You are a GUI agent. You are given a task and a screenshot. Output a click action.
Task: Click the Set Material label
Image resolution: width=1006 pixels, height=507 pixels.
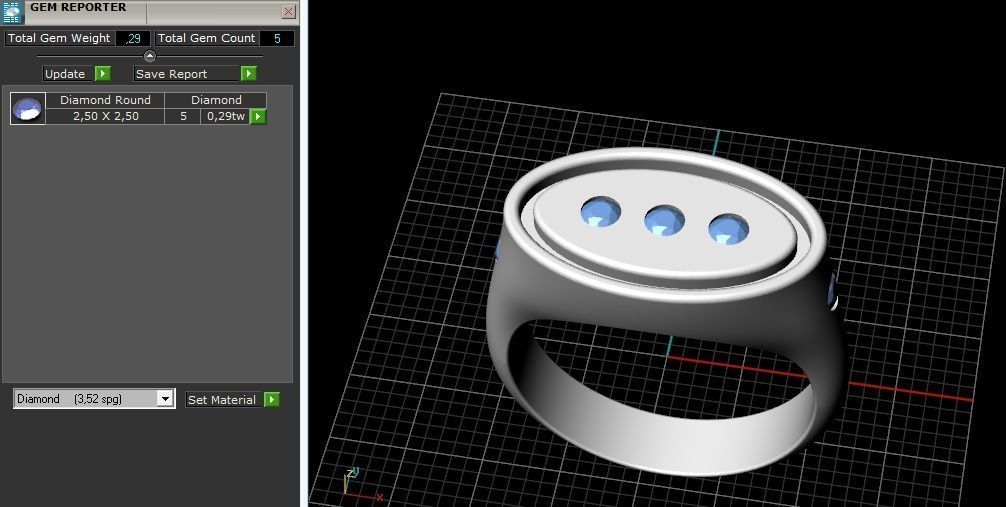[224, 400]
